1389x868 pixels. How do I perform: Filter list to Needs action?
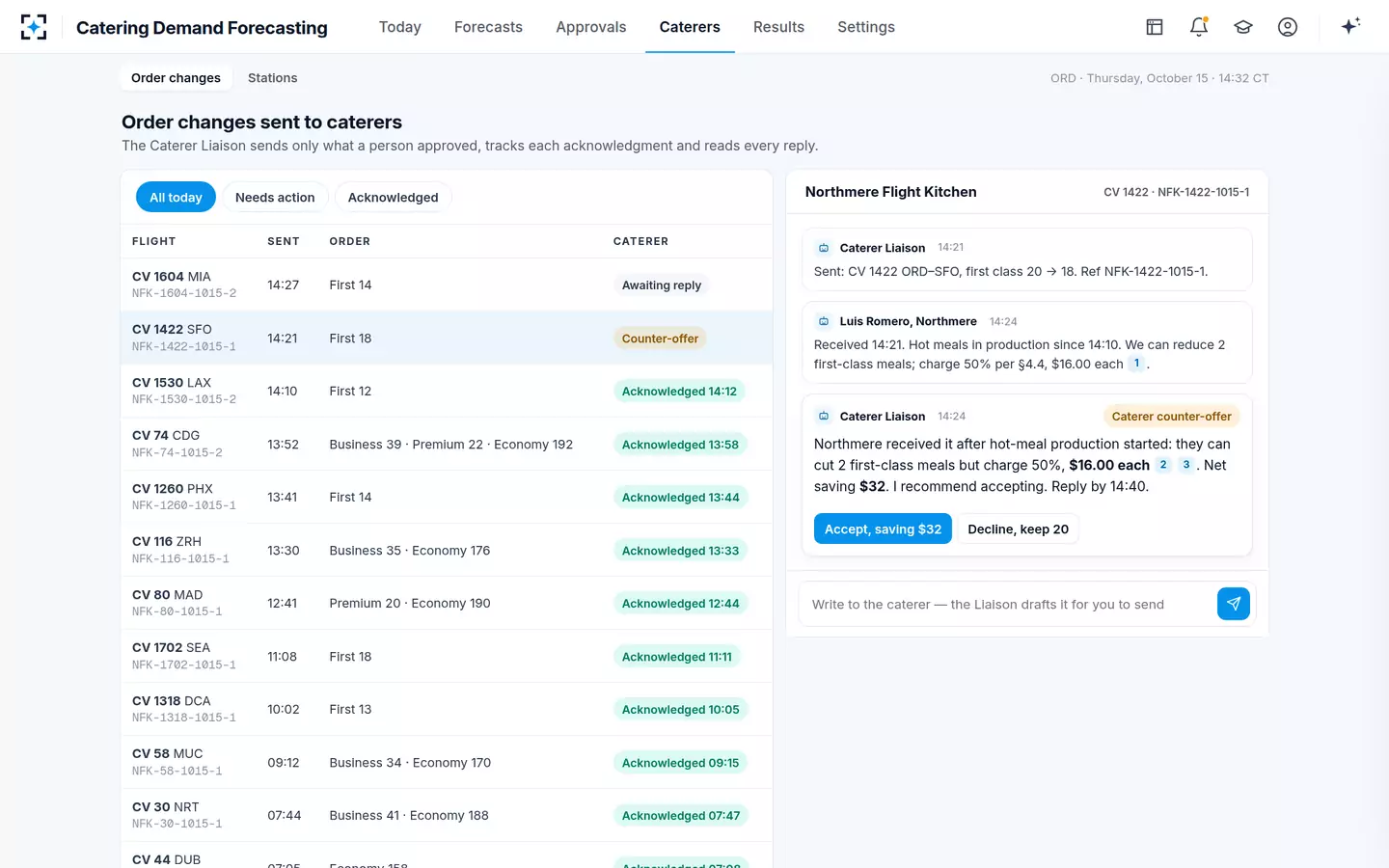pos(275,197)
